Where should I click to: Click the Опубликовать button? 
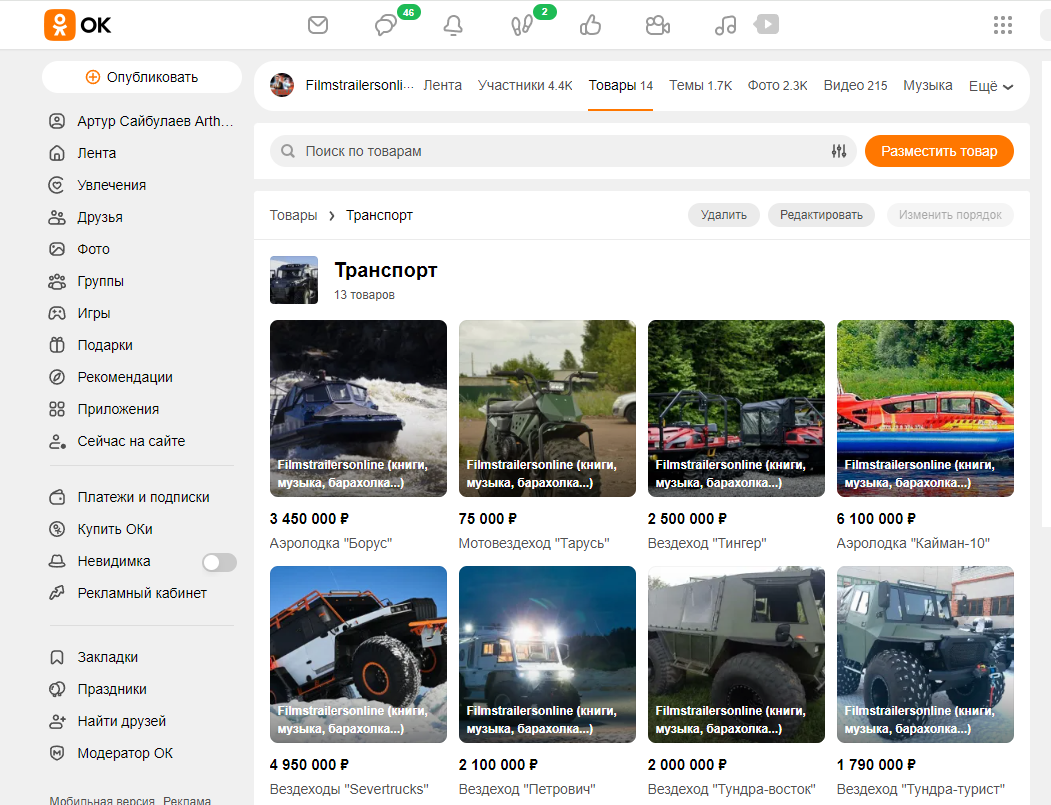coord(142,77)
